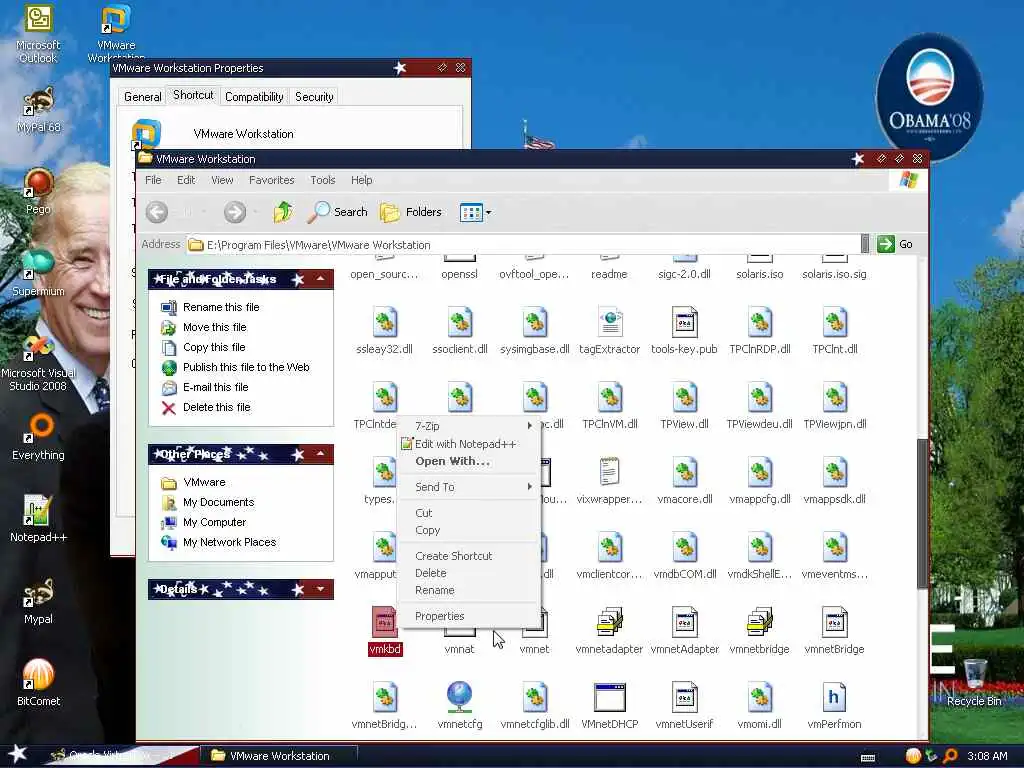Click E-mail this file link

click(x=216, y=387)
